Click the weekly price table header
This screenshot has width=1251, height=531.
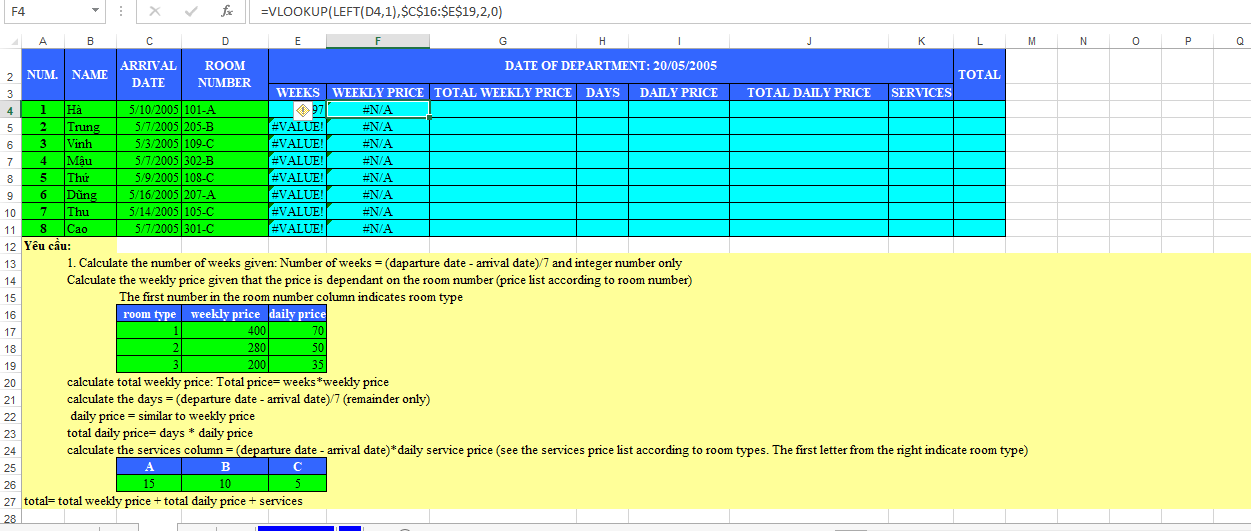point(225,314)
